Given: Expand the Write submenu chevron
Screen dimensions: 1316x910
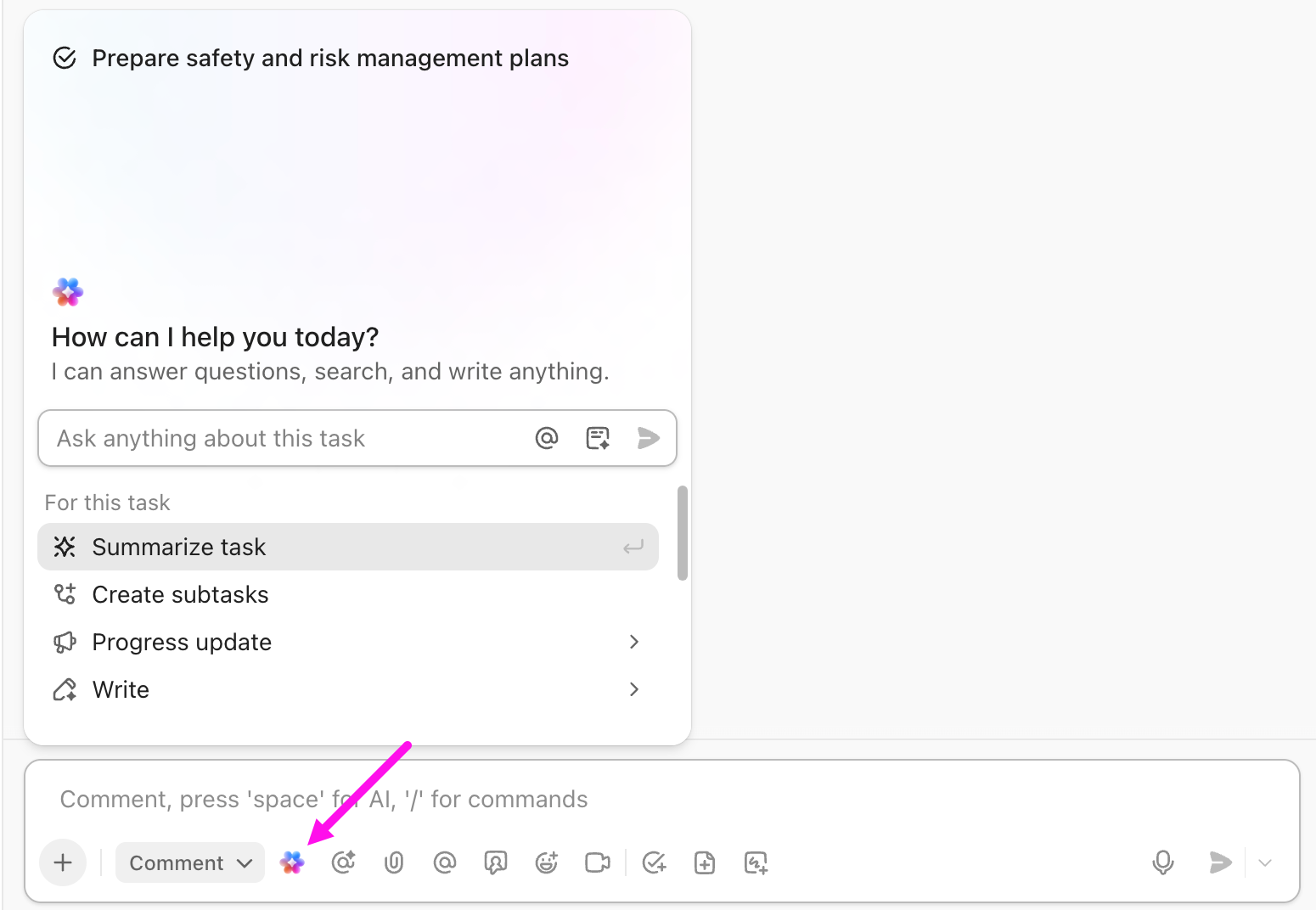Looking at the screenshot, I should pyautogui.click(x=633, y=689).
